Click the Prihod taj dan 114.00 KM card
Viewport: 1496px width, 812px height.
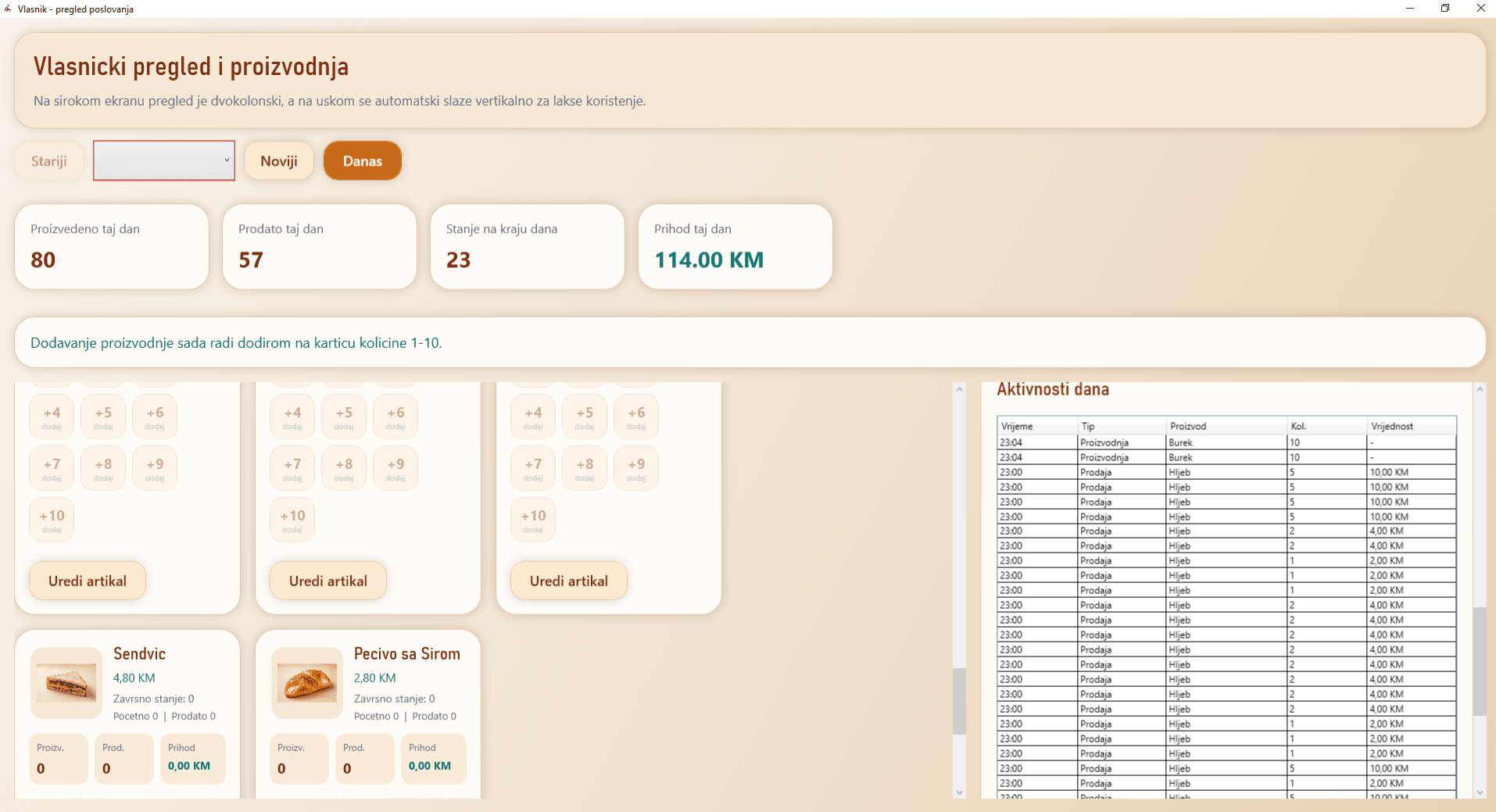click(735, 247)
